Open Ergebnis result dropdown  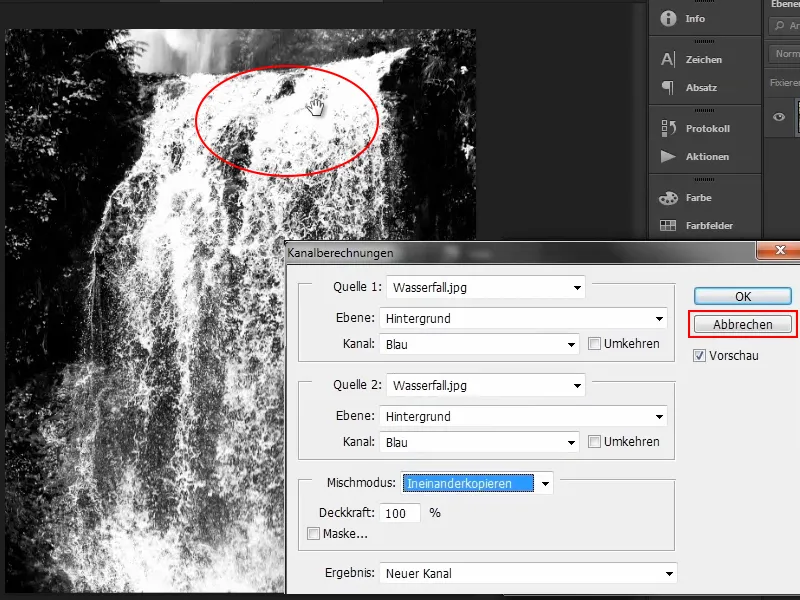[528, 573]
